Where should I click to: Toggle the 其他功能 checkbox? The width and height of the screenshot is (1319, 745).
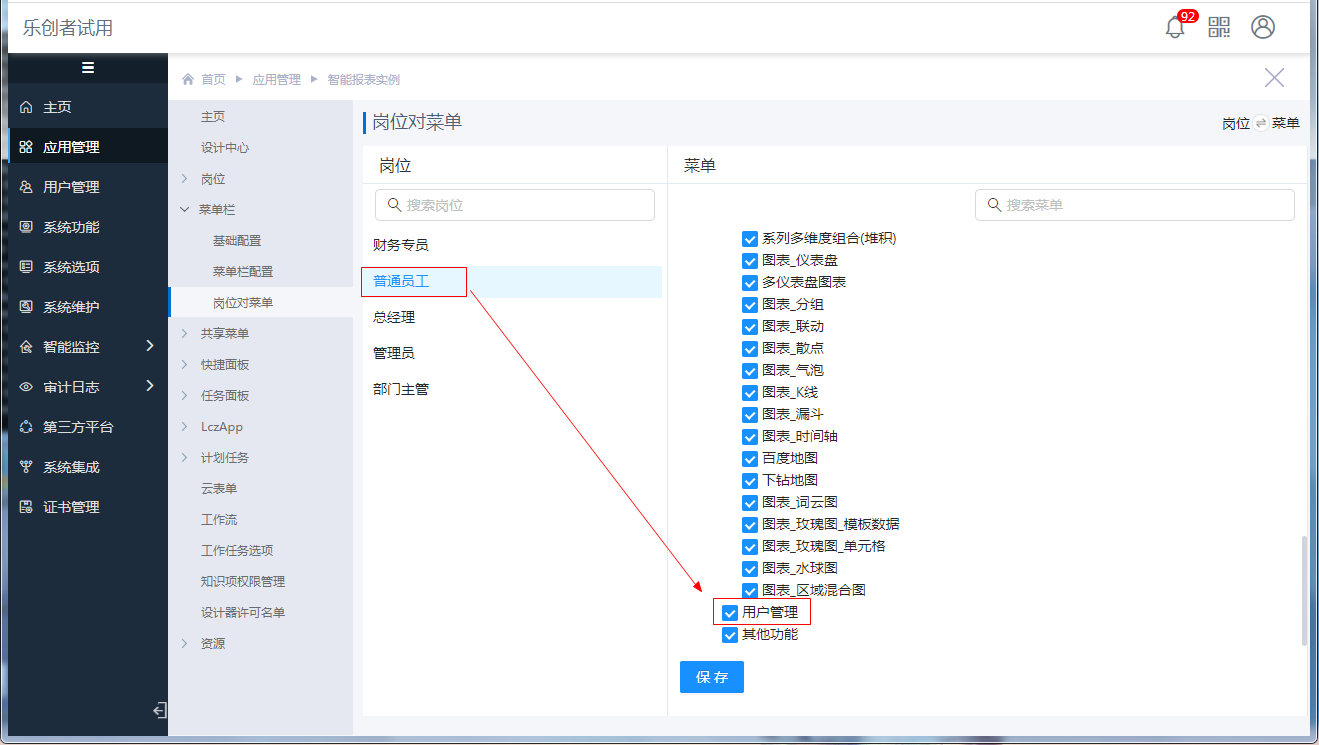tap(730, 635)
